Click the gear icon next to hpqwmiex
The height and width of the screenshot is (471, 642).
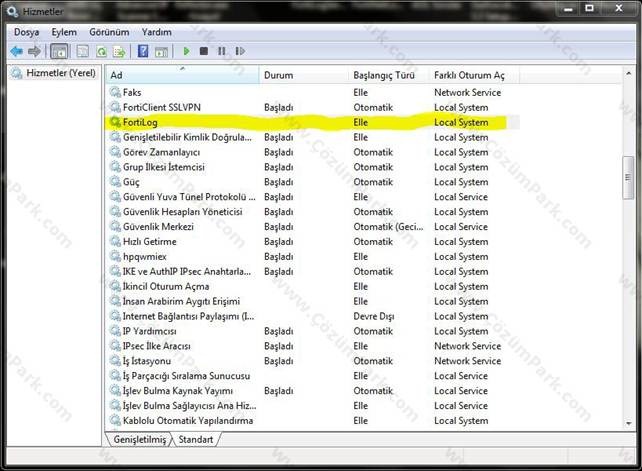pyautogui.click(x=115, y=256)
